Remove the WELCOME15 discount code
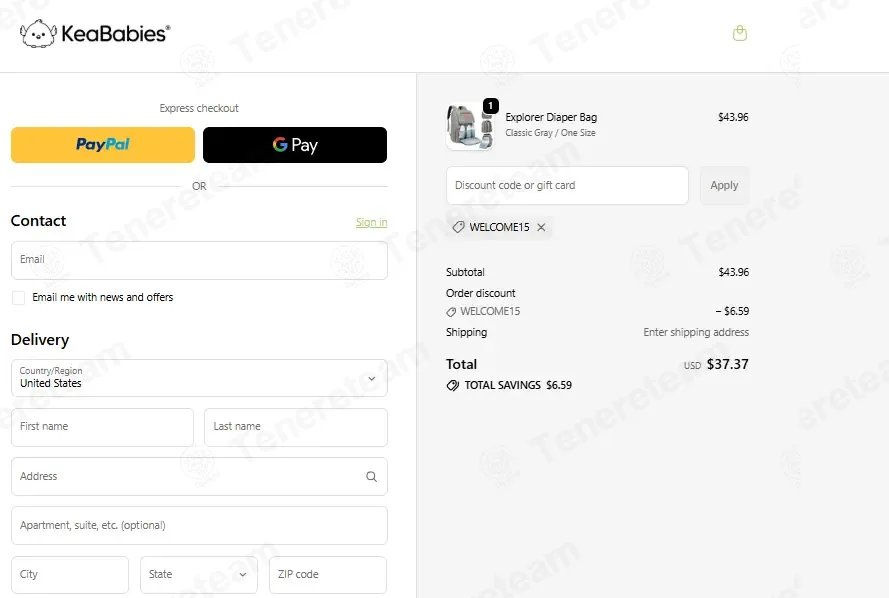 [541, 227]
